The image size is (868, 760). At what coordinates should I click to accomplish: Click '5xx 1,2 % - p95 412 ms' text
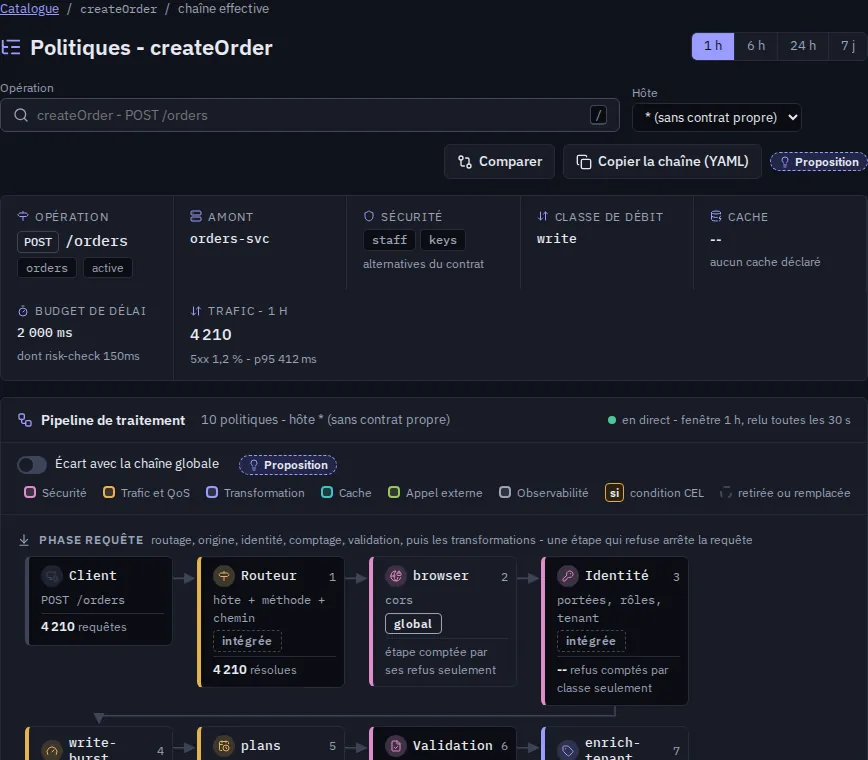click(x=254, y=359)
